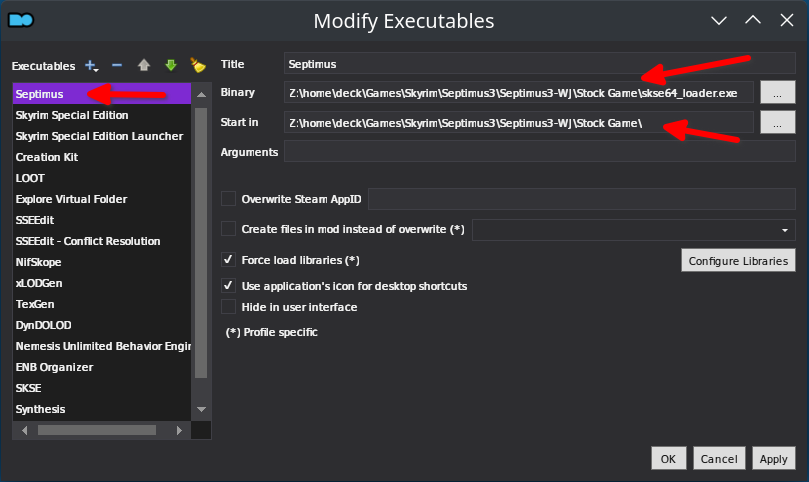Maximize dialog with up chevron
This screenshot has height=482, width=809.
point(753,20)
